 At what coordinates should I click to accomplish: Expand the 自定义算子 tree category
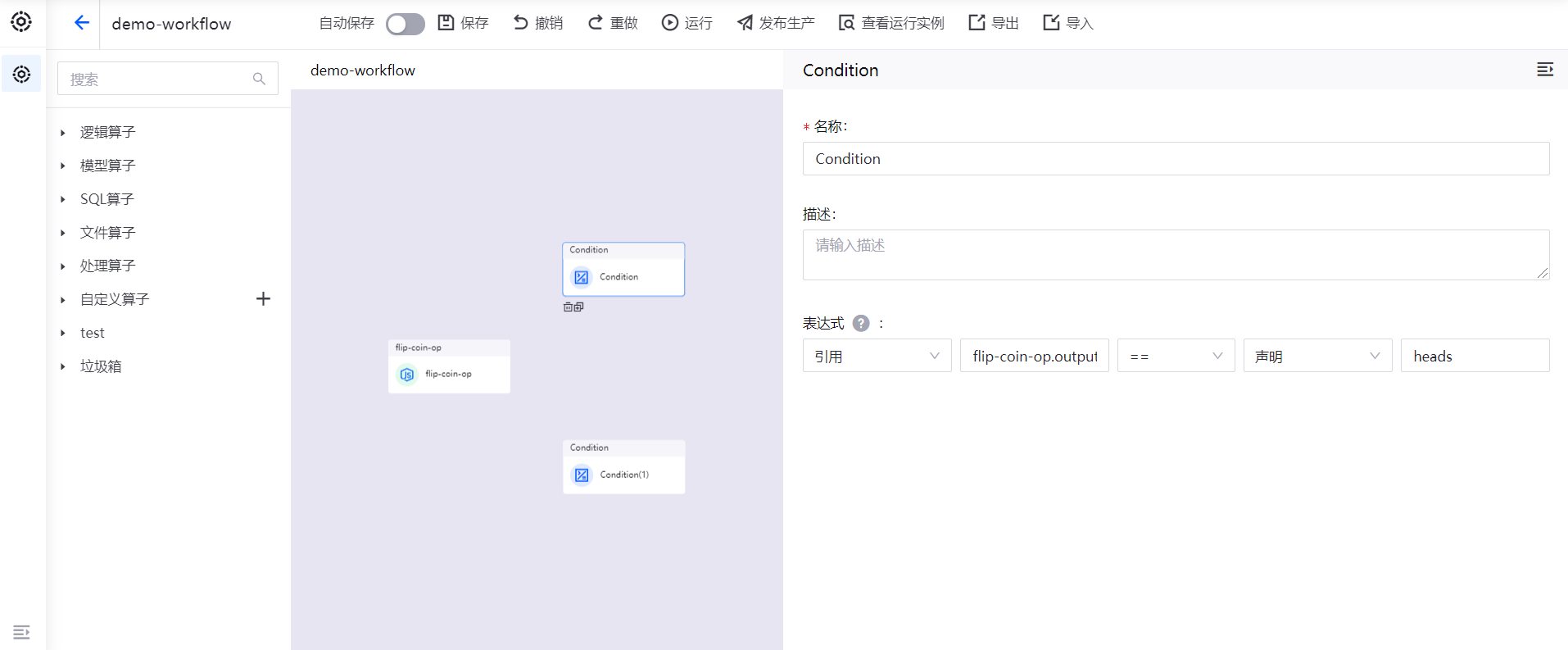(x=63, y=299)
